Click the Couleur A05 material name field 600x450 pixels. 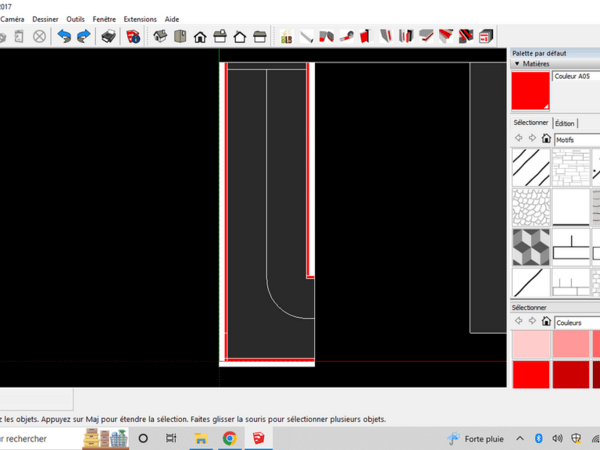(x=576, y=76)
